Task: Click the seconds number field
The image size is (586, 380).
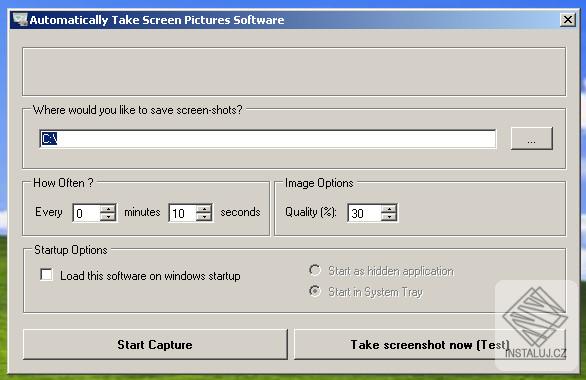Action: click(183, 213)
